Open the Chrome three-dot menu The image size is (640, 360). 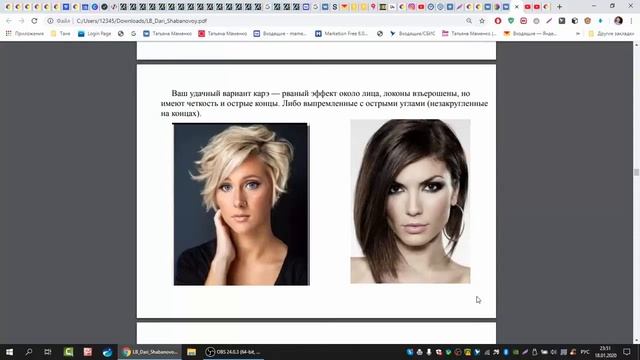click(631, 21)
